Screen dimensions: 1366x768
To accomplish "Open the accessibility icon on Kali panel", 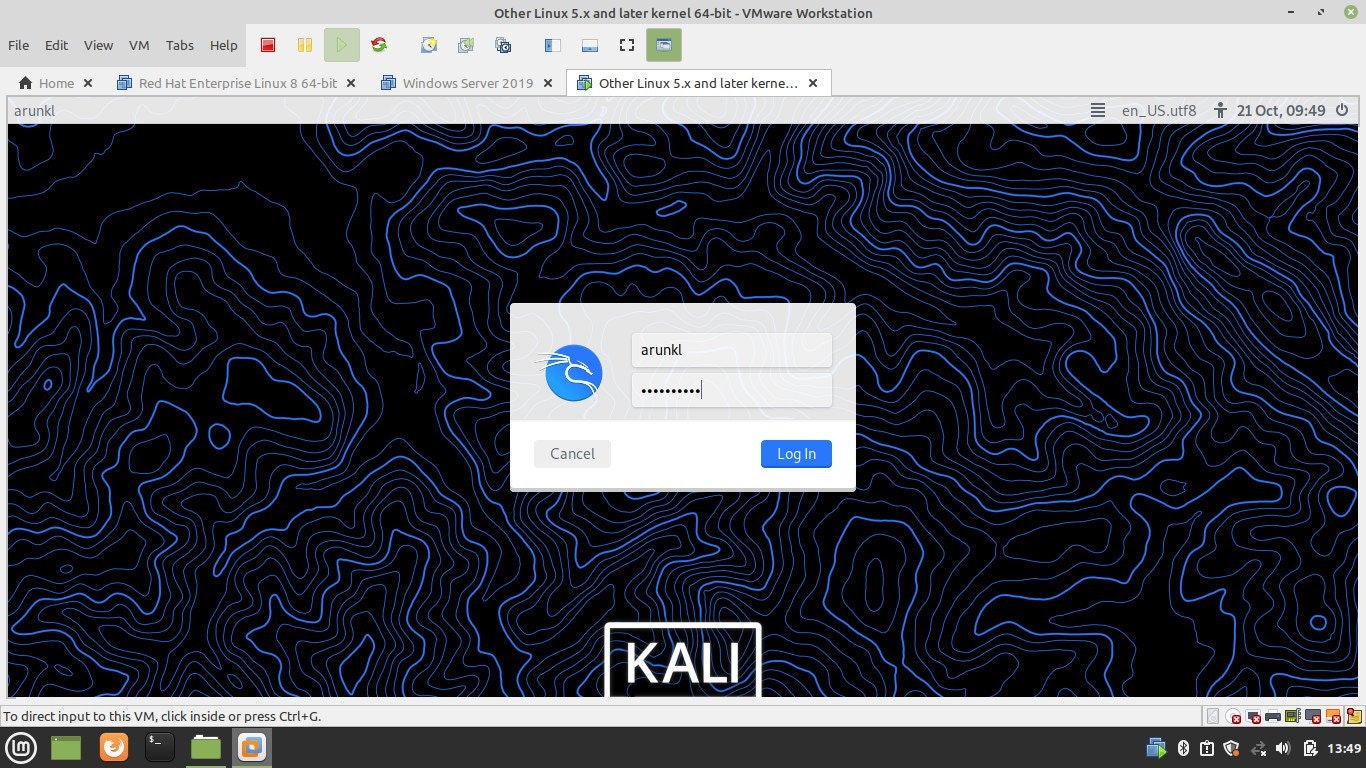I will tap(1220, 110).
